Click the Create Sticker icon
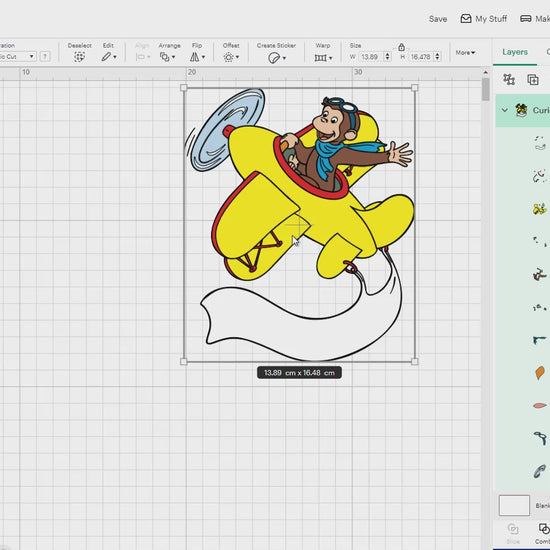Image resolution: width=550 pixels, height=550 pixels. pos(274,58)
